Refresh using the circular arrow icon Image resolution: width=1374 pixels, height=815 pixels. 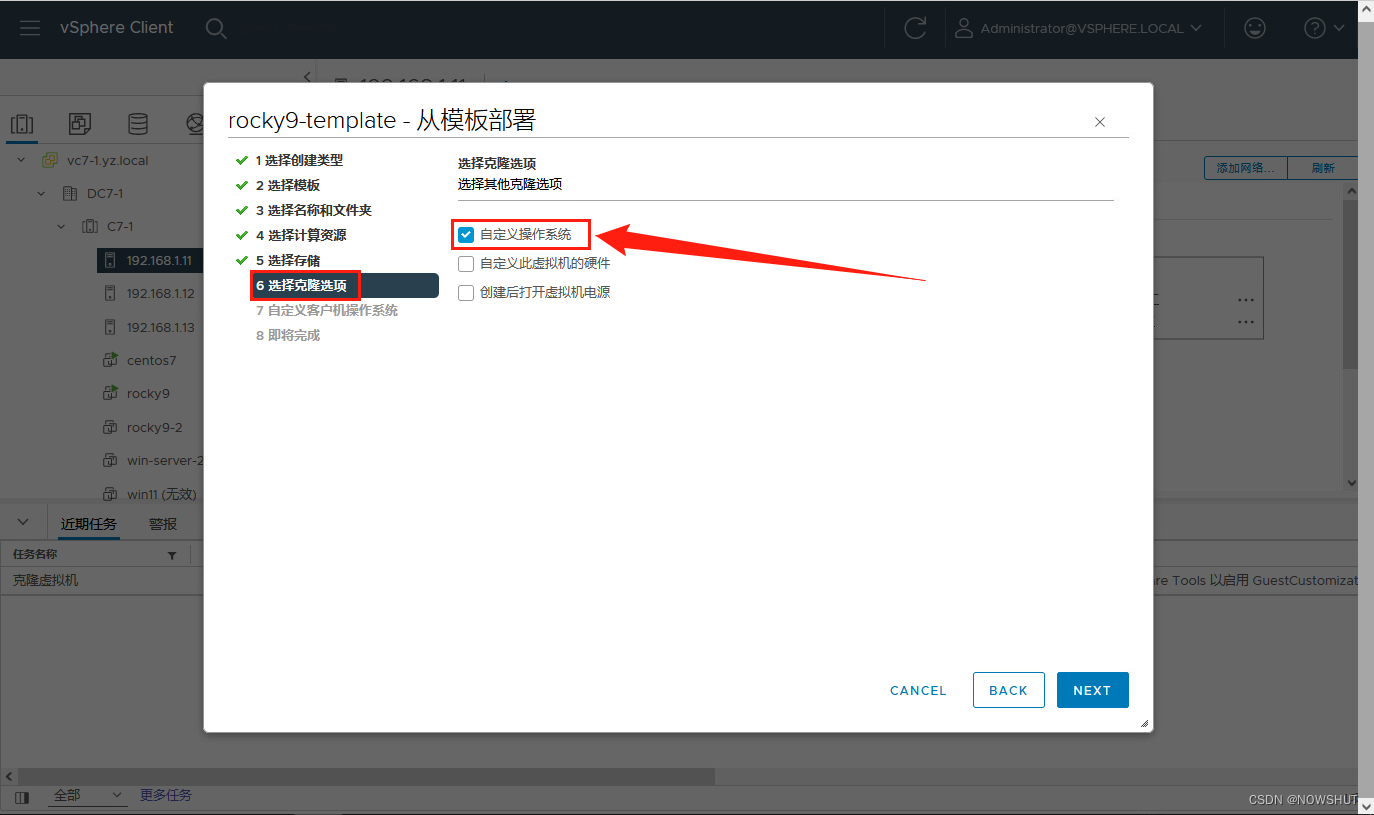[915, 28]
